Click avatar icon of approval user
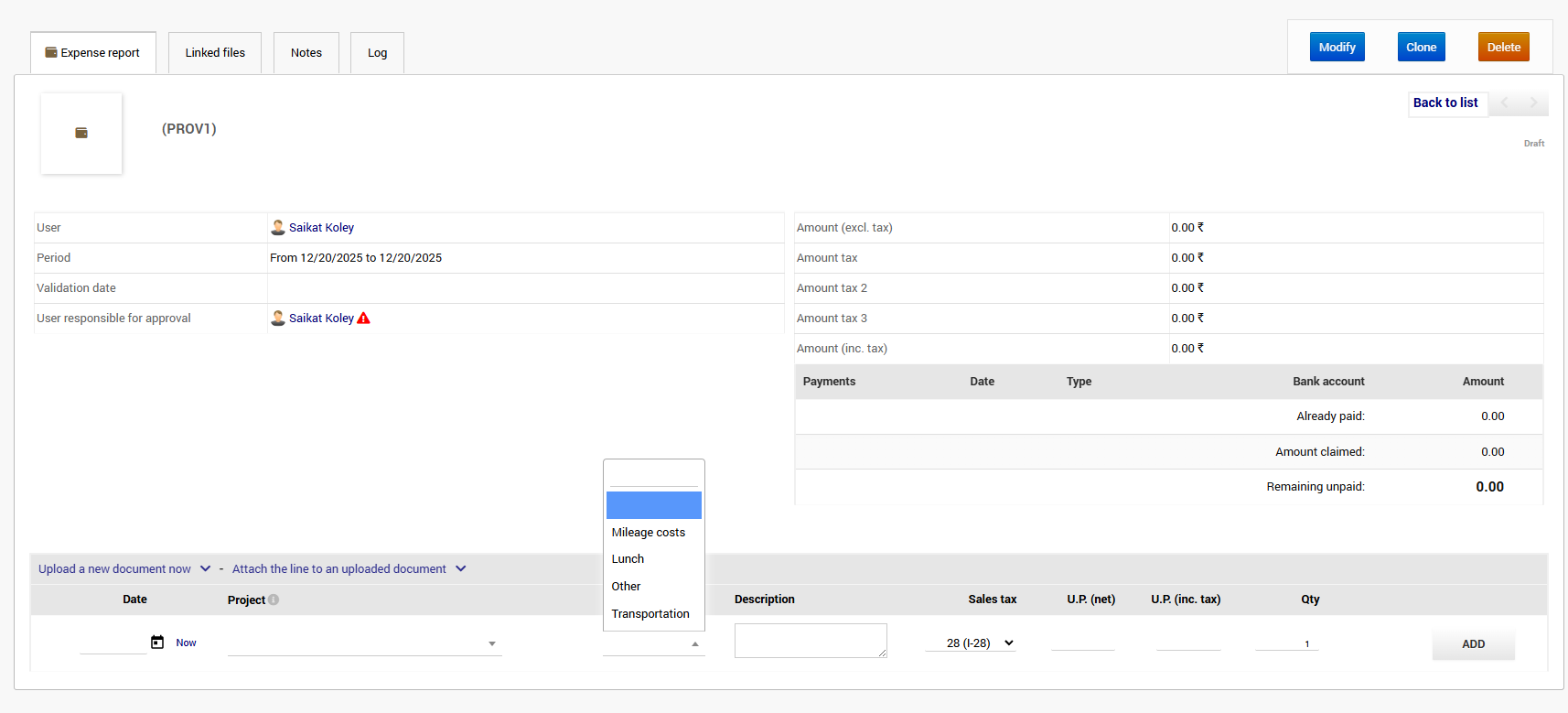This screenshot has width=1568, height=713. (278, 319)
